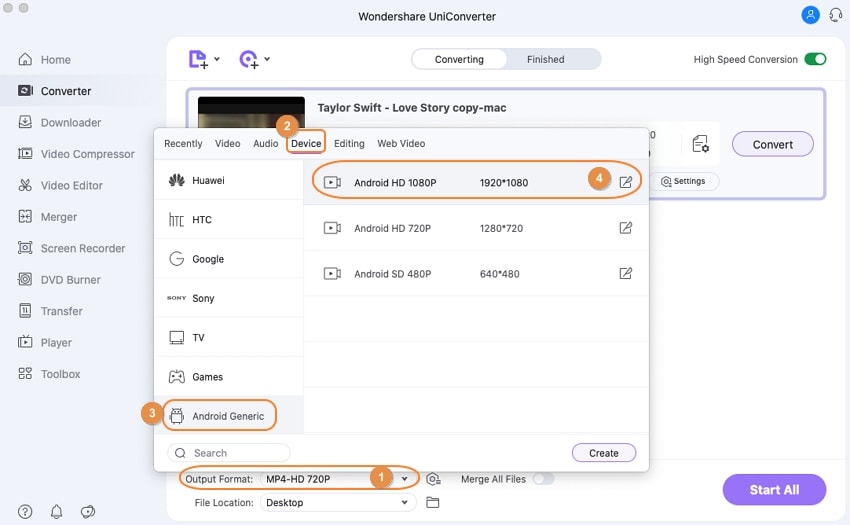Switch to the Video format tab
Image resolution: width=850 pixels, height=525 pixels.
228,144
